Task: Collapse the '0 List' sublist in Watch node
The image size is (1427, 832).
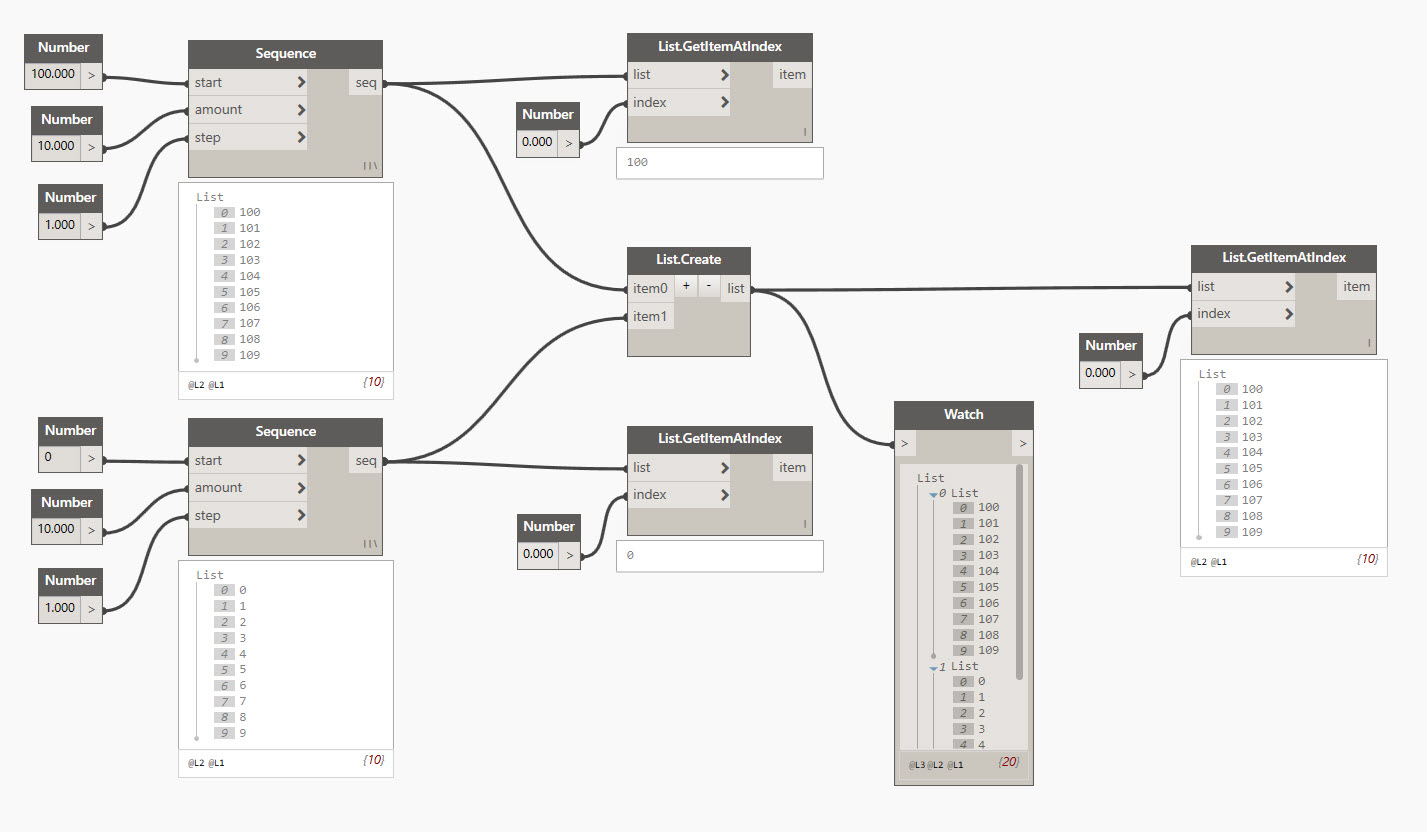Action: (934, 494)
